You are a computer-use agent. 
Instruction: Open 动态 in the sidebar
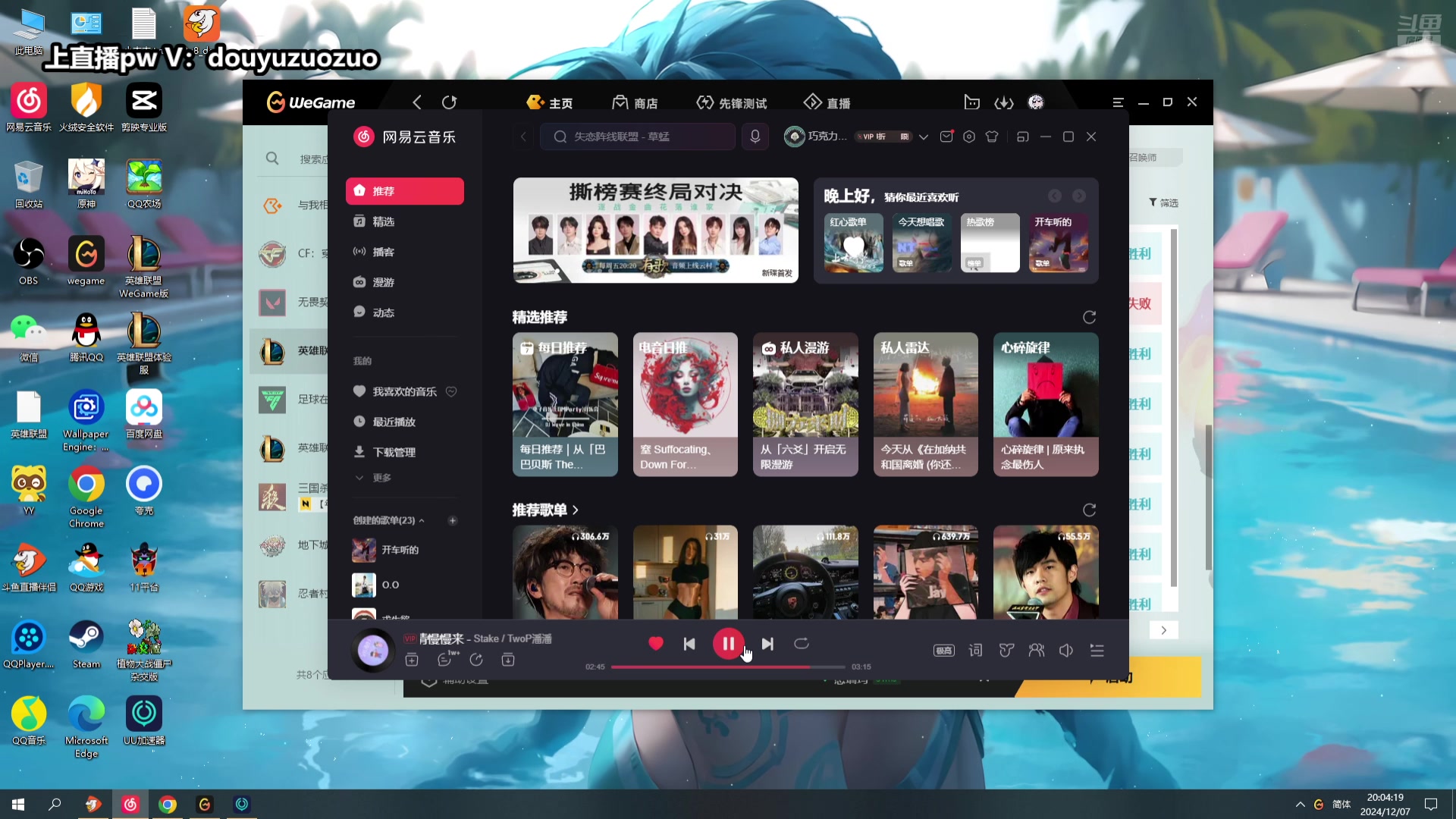click(405, 312)
